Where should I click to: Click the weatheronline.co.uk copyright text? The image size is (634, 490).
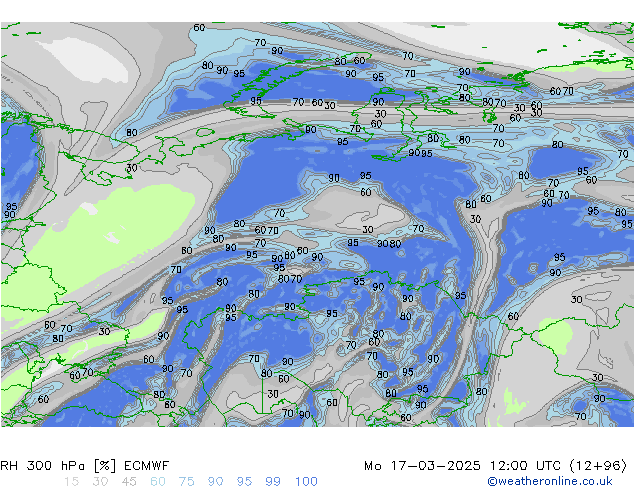(x=549, y=481)
